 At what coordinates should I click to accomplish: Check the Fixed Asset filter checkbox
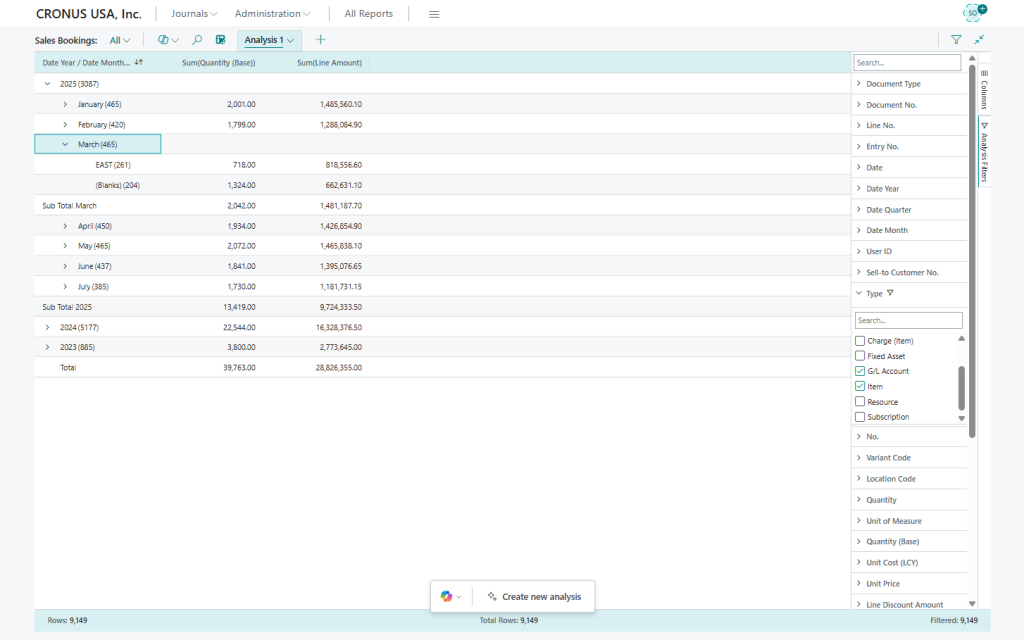pos(860,356)
